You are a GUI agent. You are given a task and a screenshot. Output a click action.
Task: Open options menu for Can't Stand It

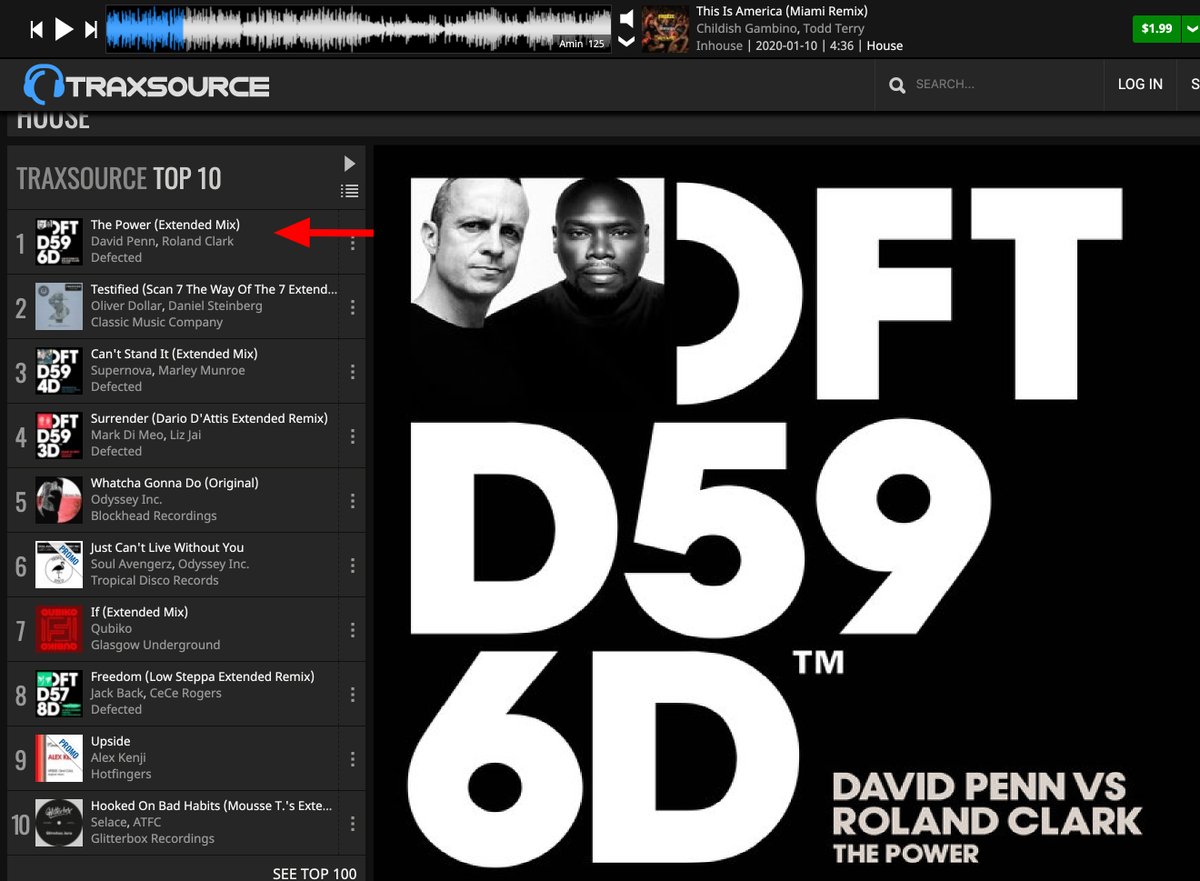click(x=353, y=371)
